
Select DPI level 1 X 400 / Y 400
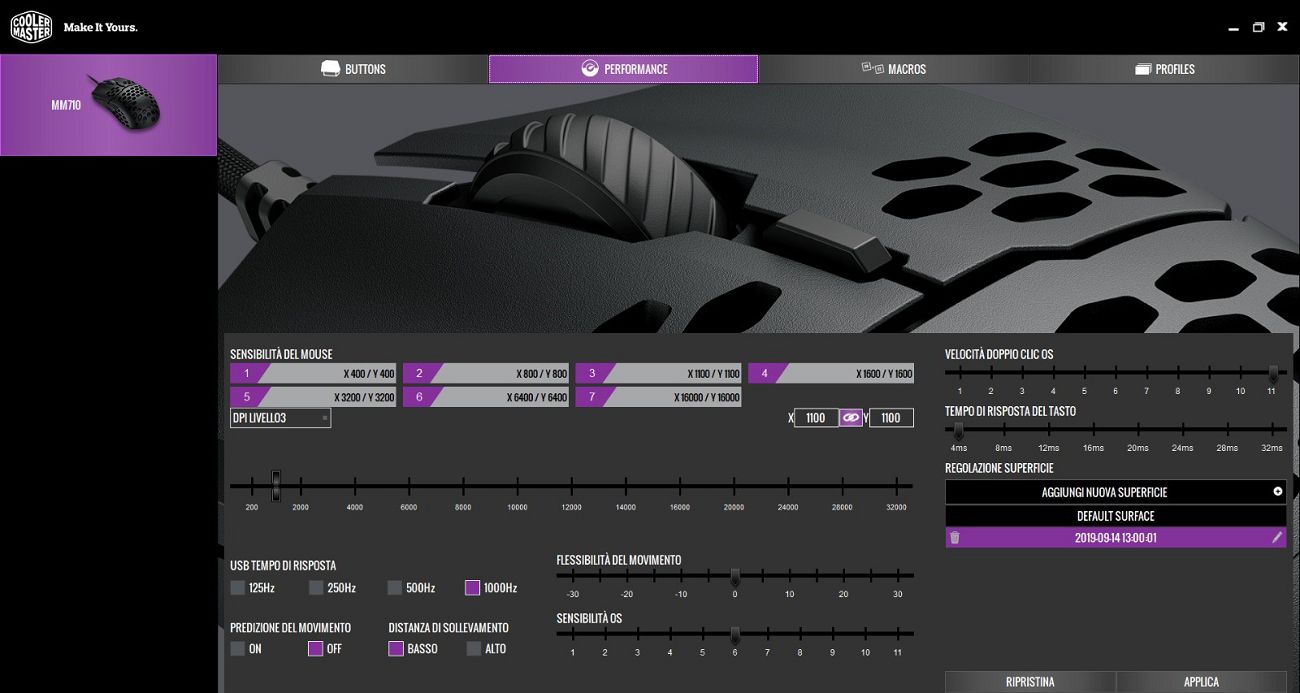pyautogui.click(x=313, y=373)
